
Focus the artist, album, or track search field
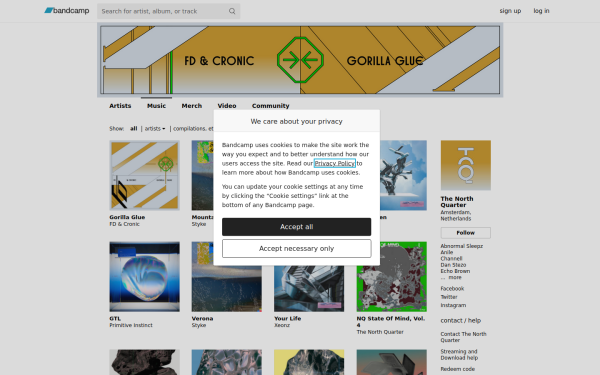(168, 11)
